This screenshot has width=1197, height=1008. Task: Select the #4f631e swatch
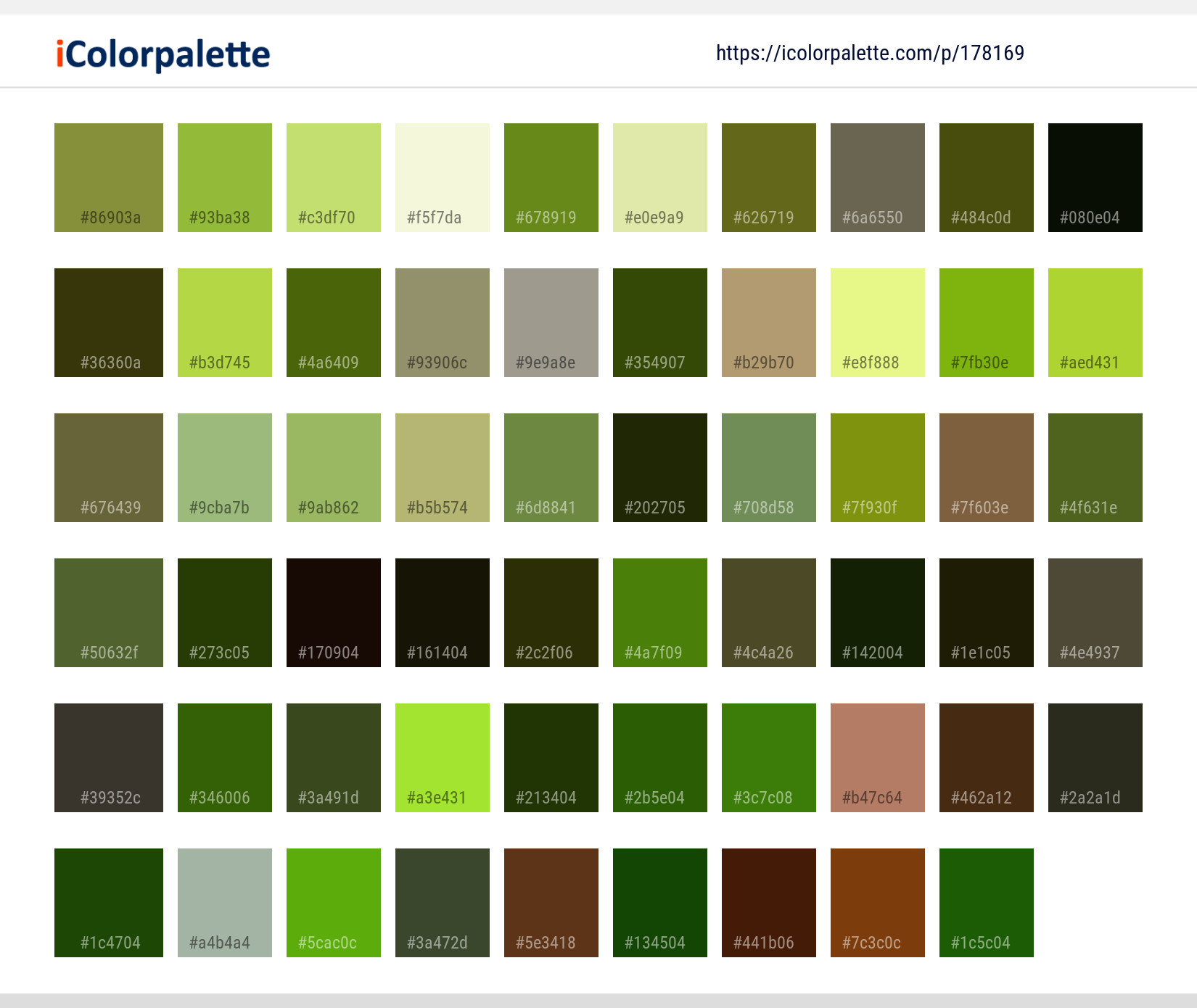1095,468
